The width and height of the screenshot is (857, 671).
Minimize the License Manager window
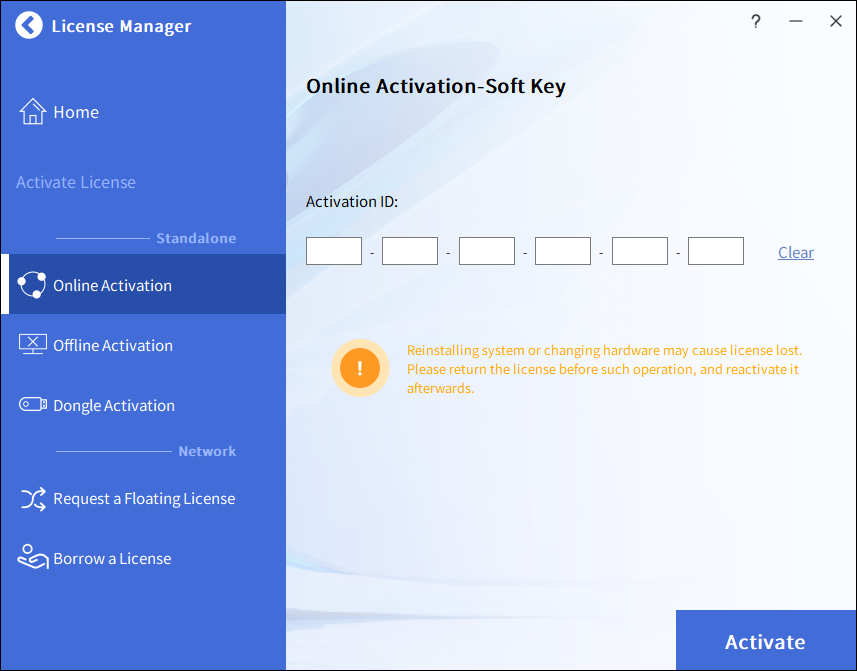[x=796, y=21]
